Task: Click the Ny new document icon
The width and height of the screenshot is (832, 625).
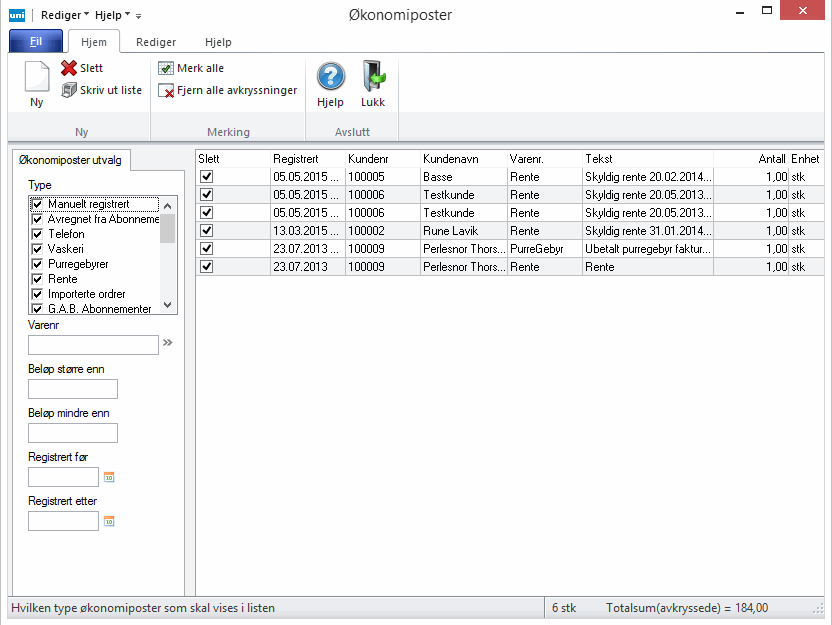Action: pos(36,78)
